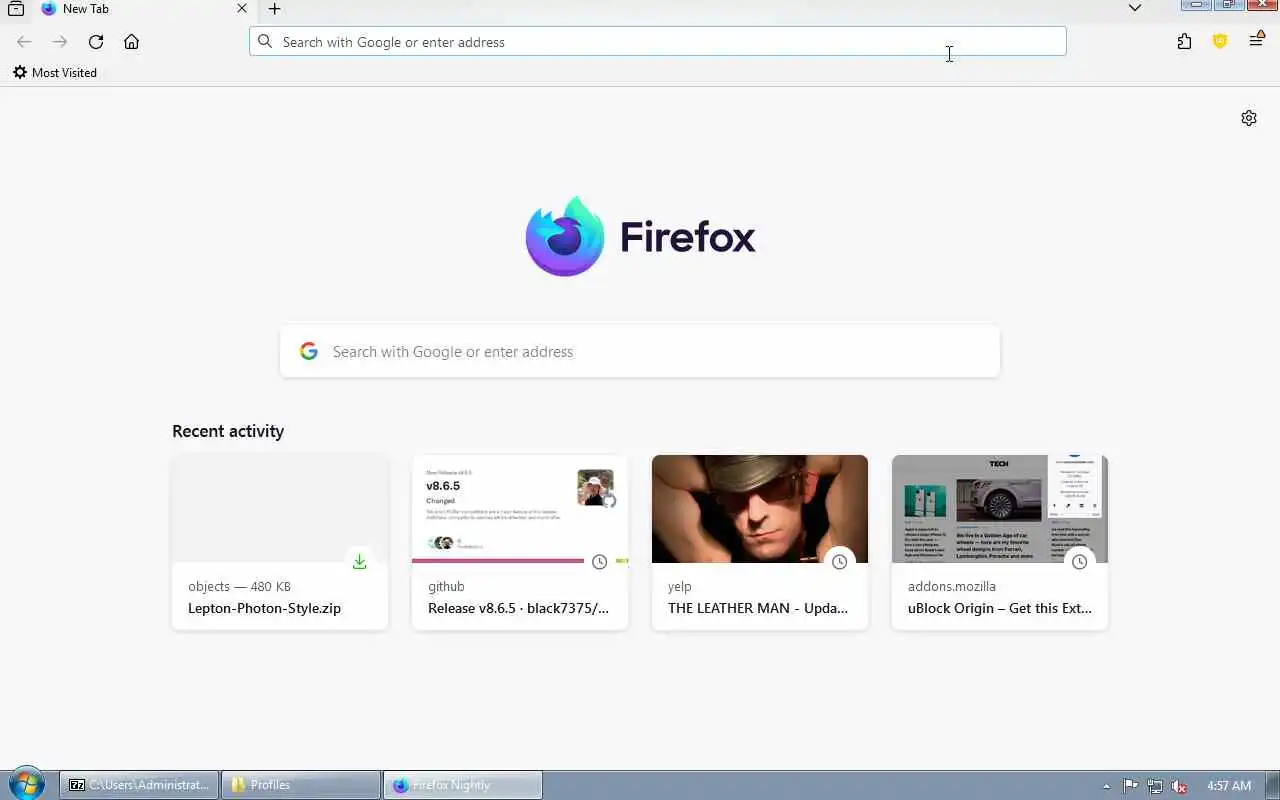Open the home page

(x=131, y=42)
